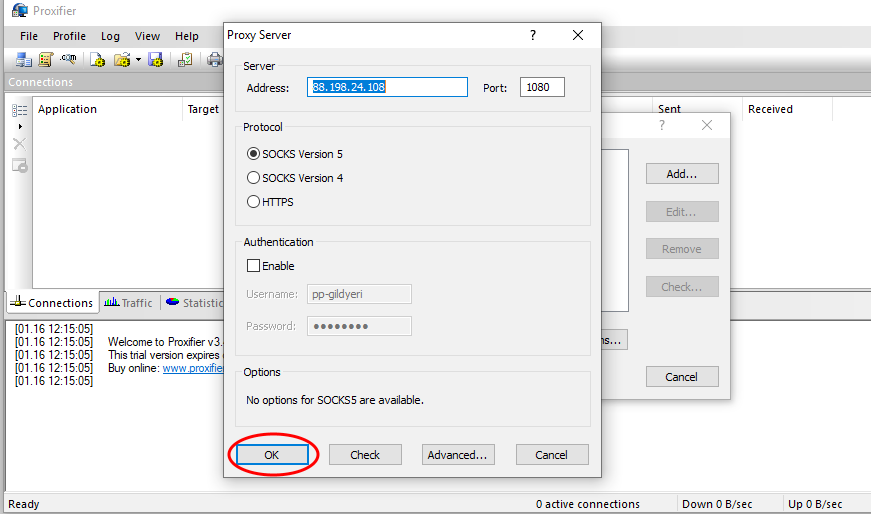Open the Advanced... proxy settings
Screen dimensions: 871x514
[458, 455]
